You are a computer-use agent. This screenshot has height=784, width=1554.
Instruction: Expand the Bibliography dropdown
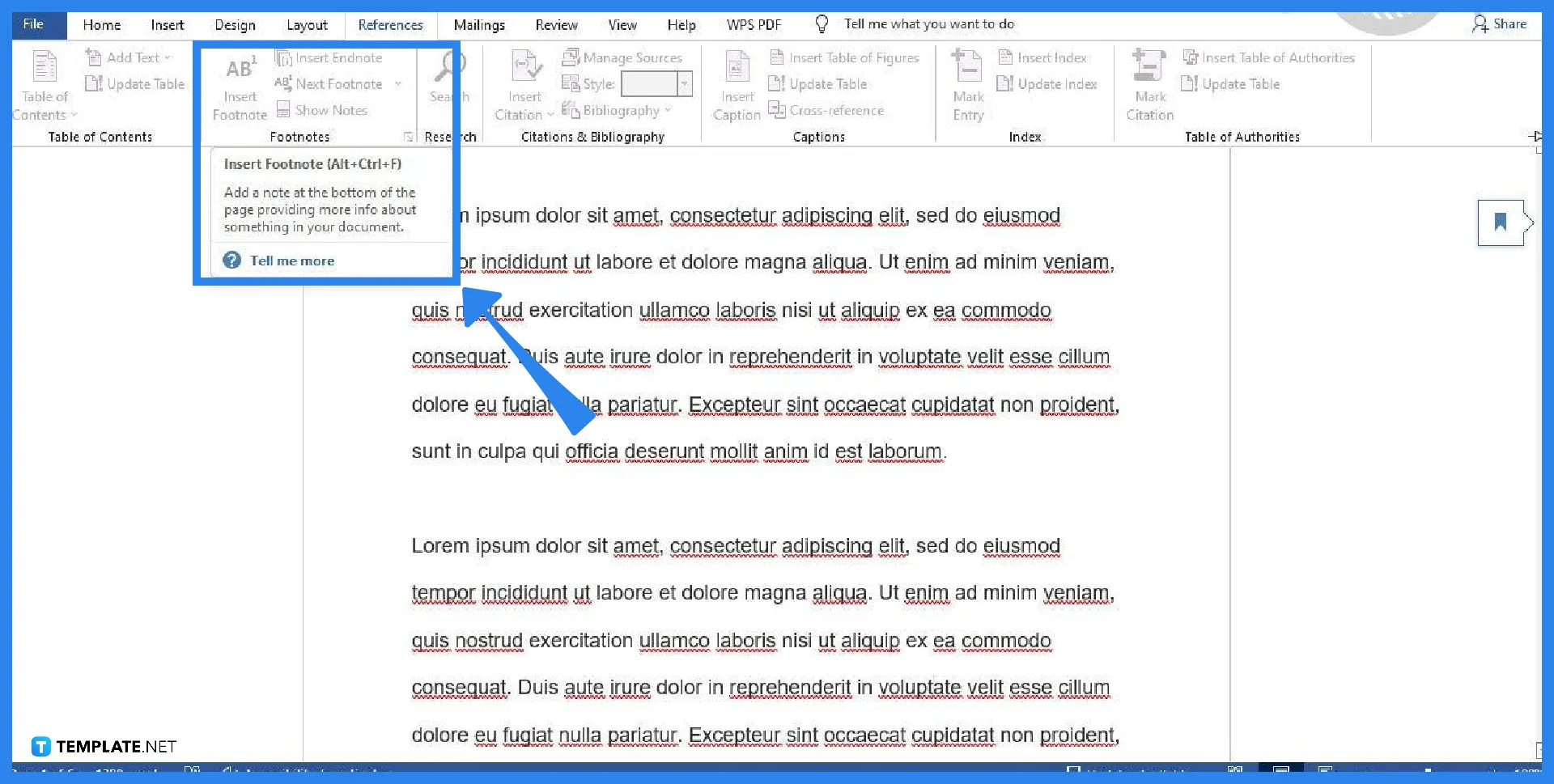coord(669,110)
